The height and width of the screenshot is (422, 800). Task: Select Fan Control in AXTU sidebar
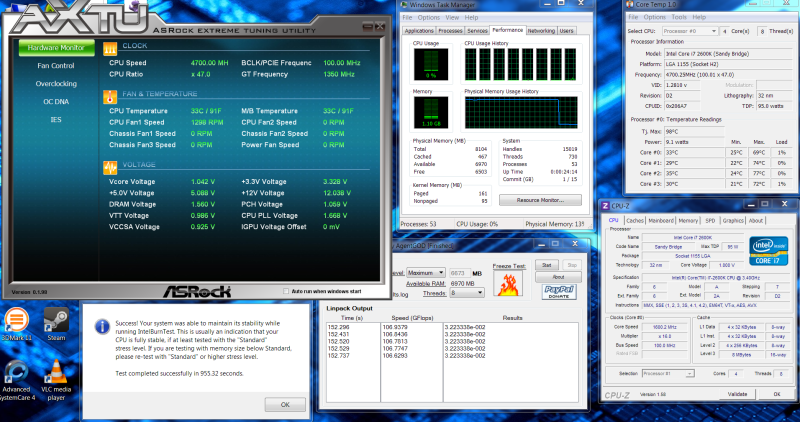[x=56, y=65]
